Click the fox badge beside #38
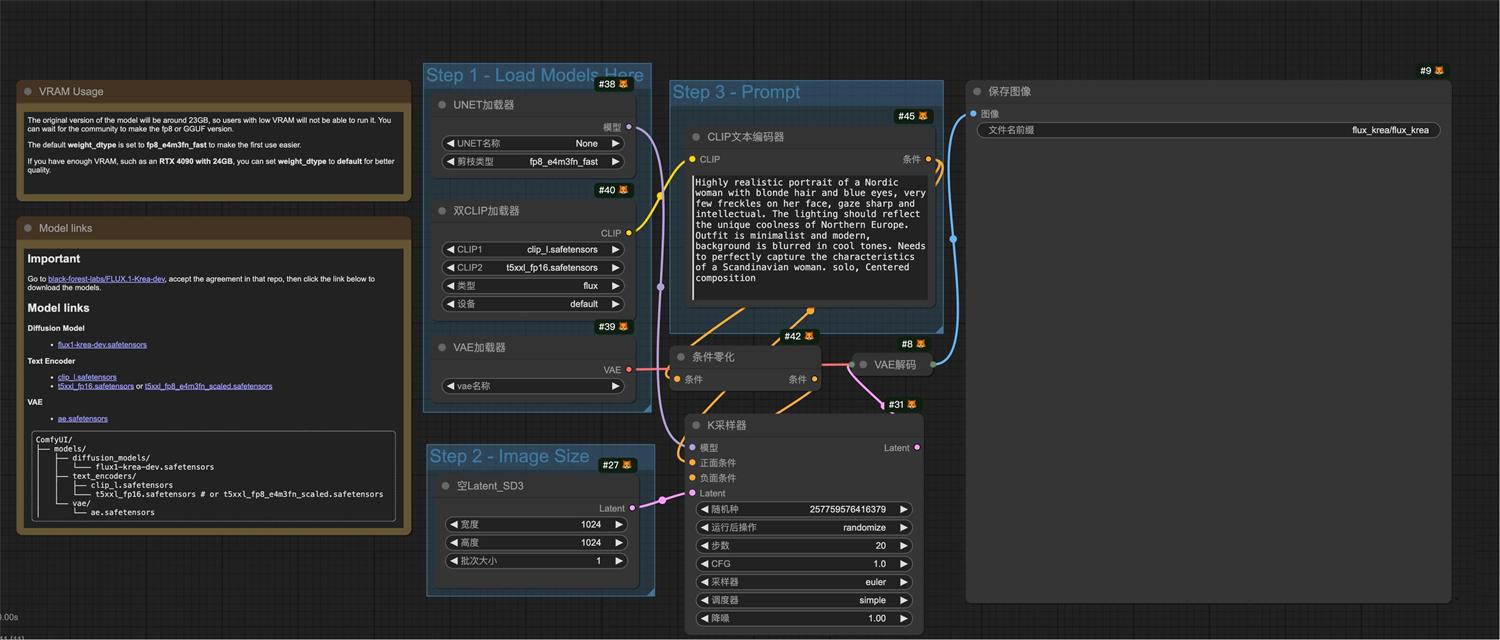 (623, 84)
